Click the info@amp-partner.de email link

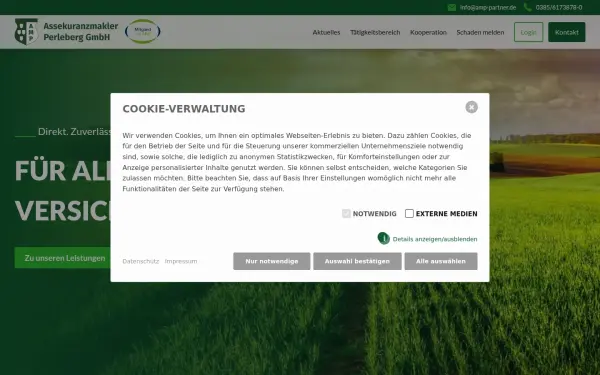[488, 8]
